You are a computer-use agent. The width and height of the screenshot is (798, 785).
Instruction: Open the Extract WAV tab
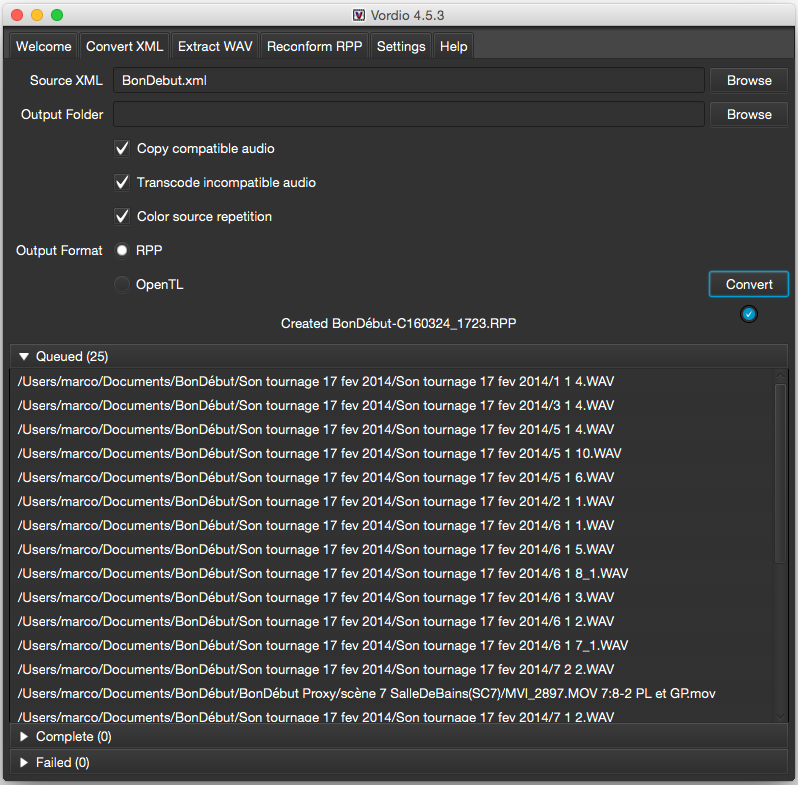[x=215, y=46]
